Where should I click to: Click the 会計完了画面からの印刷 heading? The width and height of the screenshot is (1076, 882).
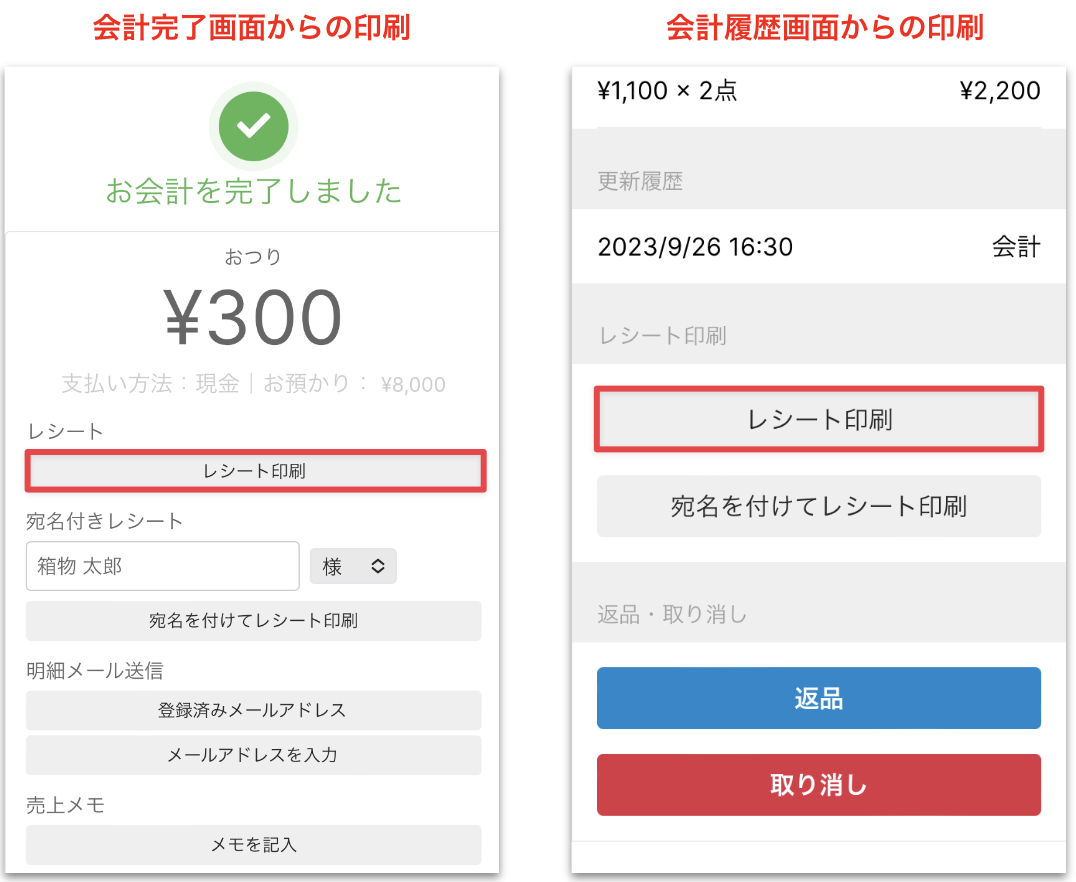coord(251,27)
